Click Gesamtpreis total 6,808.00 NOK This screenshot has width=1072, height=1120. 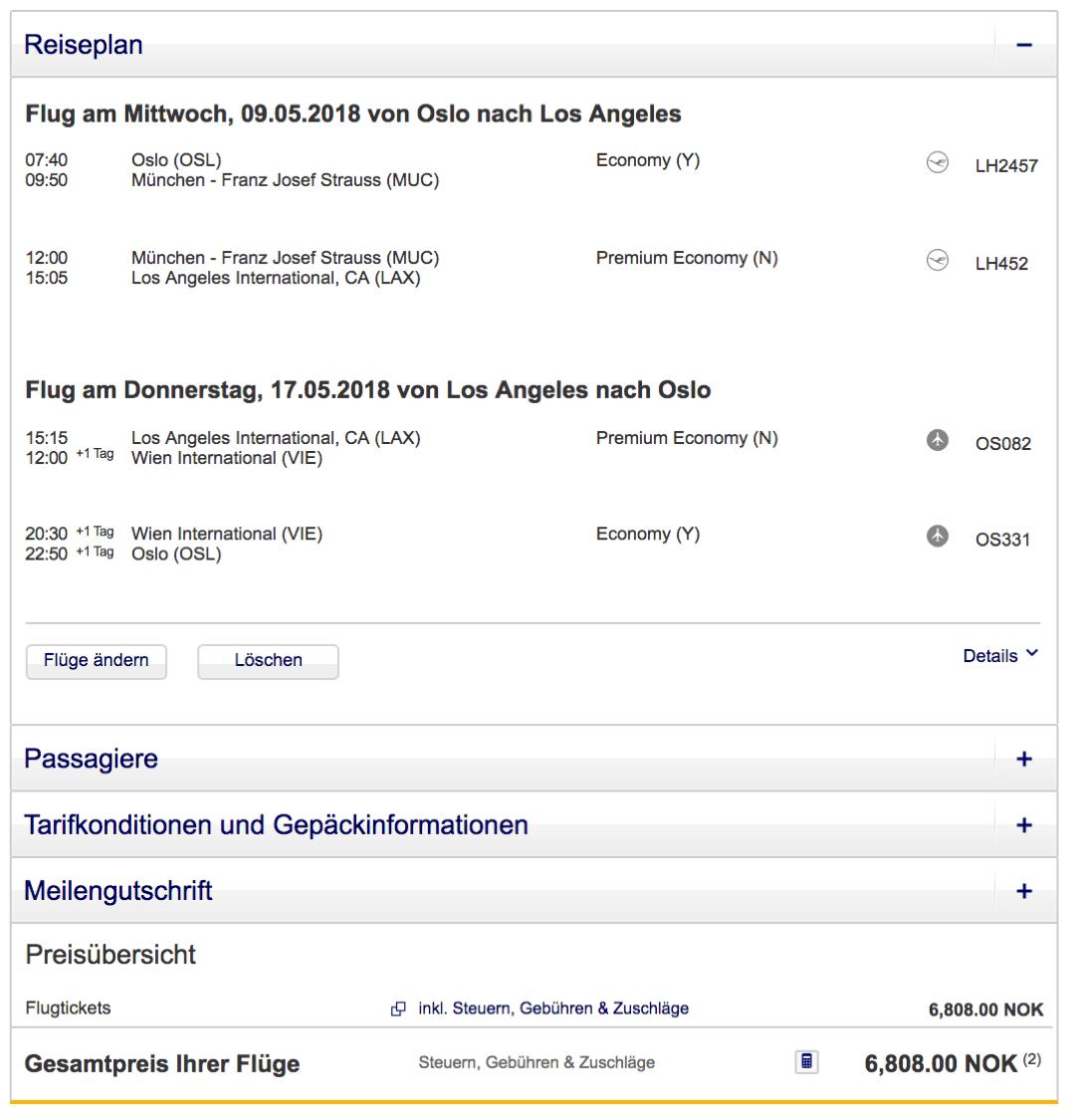941,1063
